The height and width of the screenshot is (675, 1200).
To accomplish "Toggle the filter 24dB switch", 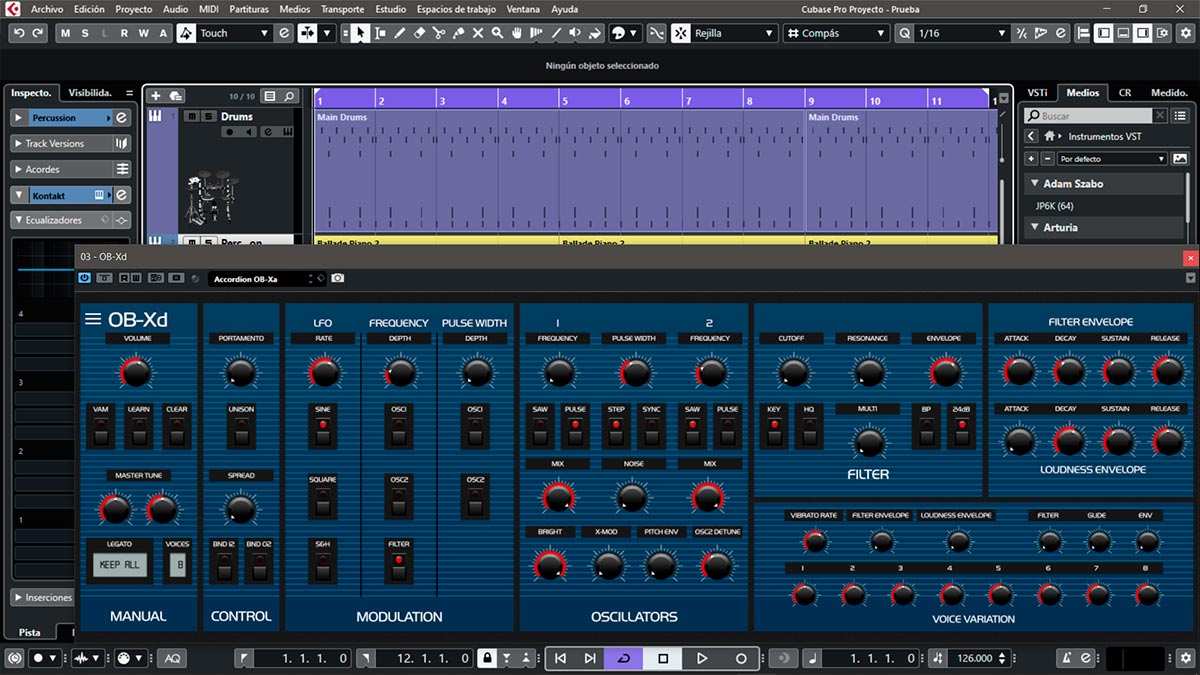I will click(x=962, y=432).
